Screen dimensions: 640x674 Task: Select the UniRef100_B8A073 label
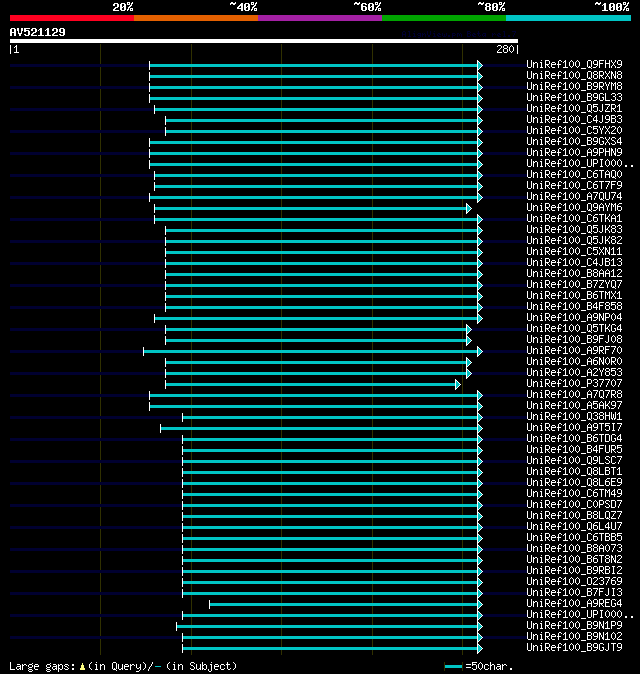click(x=574, y=548)
